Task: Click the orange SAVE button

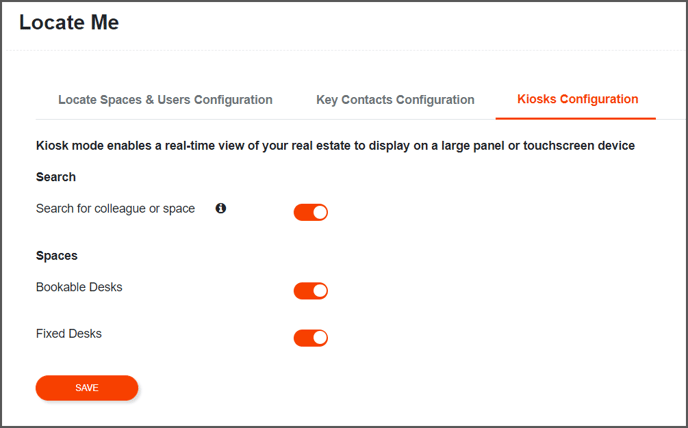Action: [x=87, y=388]
